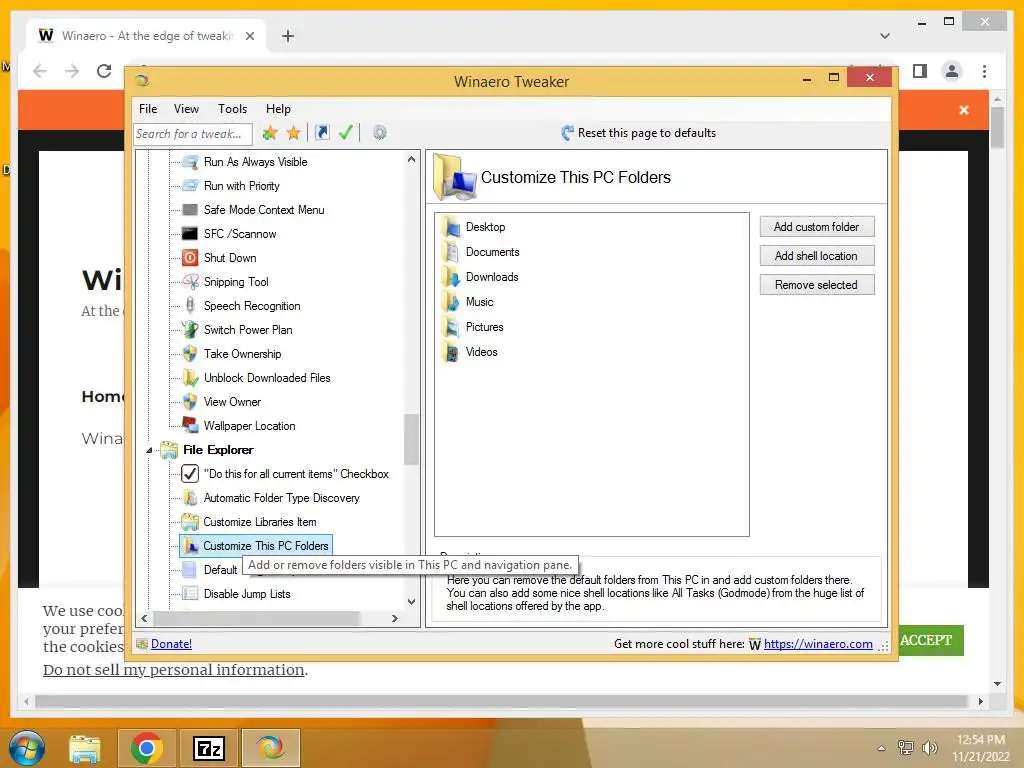Click the network tray icon
This screenshot has width=1024, height=768.
click(x=906, y=748)
